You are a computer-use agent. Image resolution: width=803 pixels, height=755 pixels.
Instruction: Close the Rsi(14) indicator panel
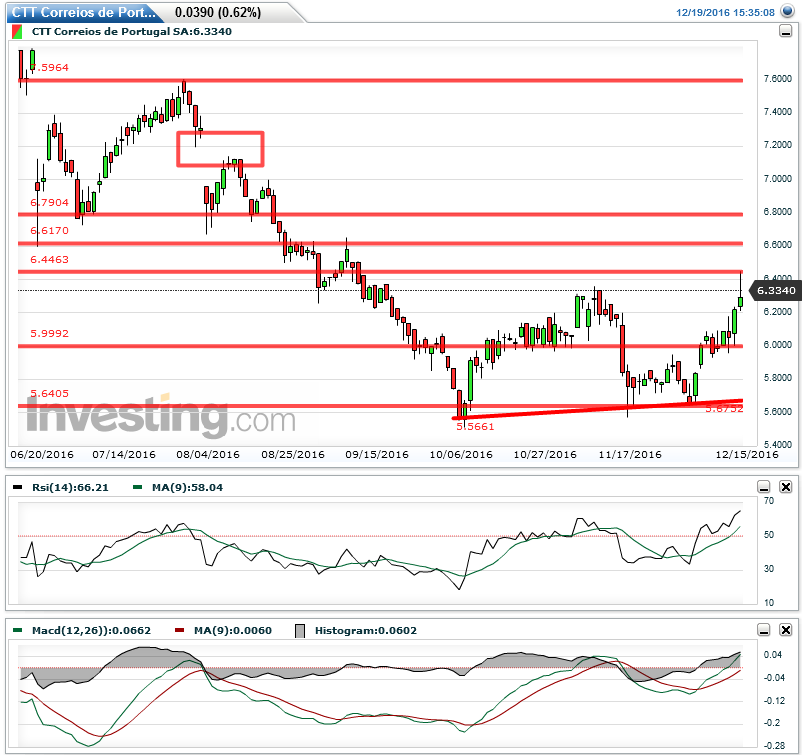(786, 487)
